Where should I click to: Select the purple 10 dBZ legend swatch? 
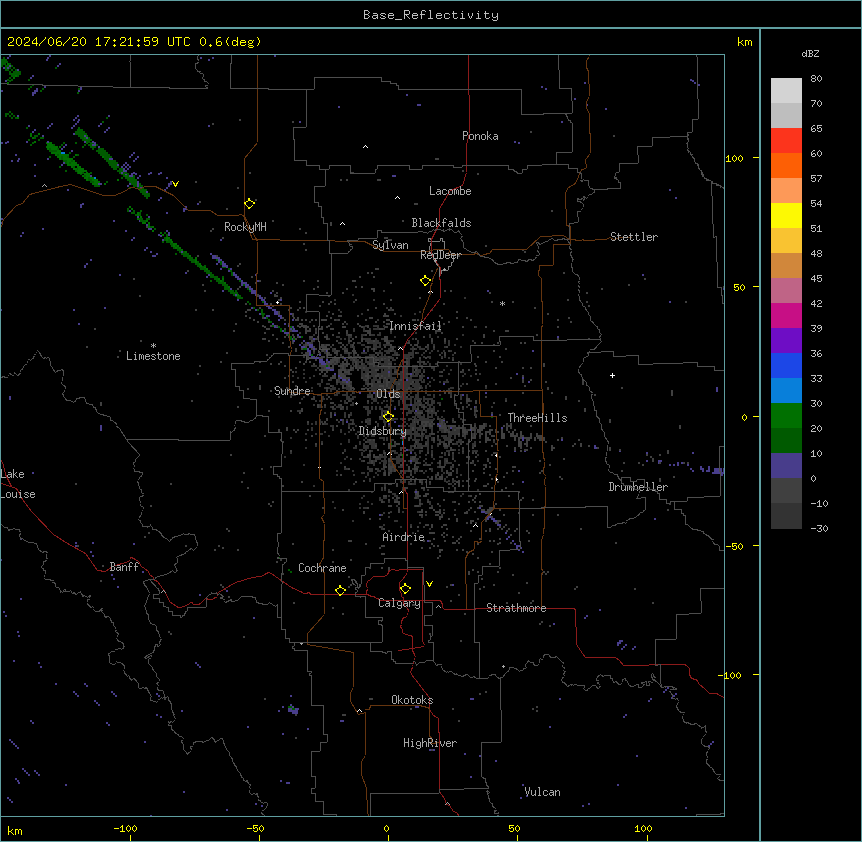pos(786,466)
